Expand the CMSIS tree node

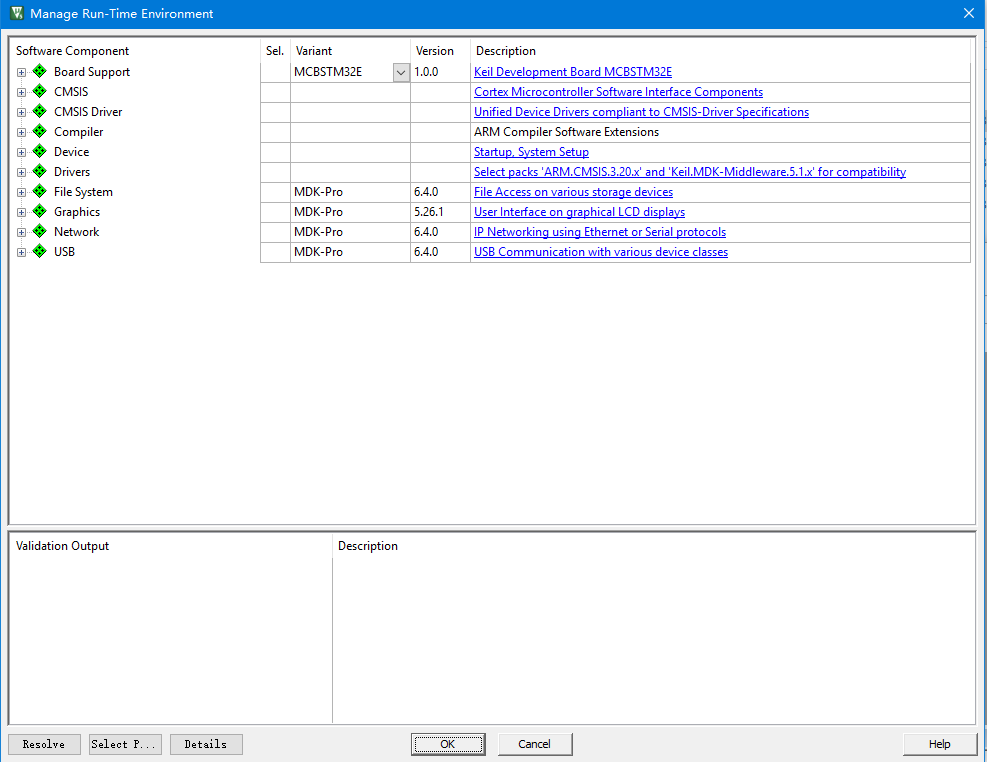point(21,92)
